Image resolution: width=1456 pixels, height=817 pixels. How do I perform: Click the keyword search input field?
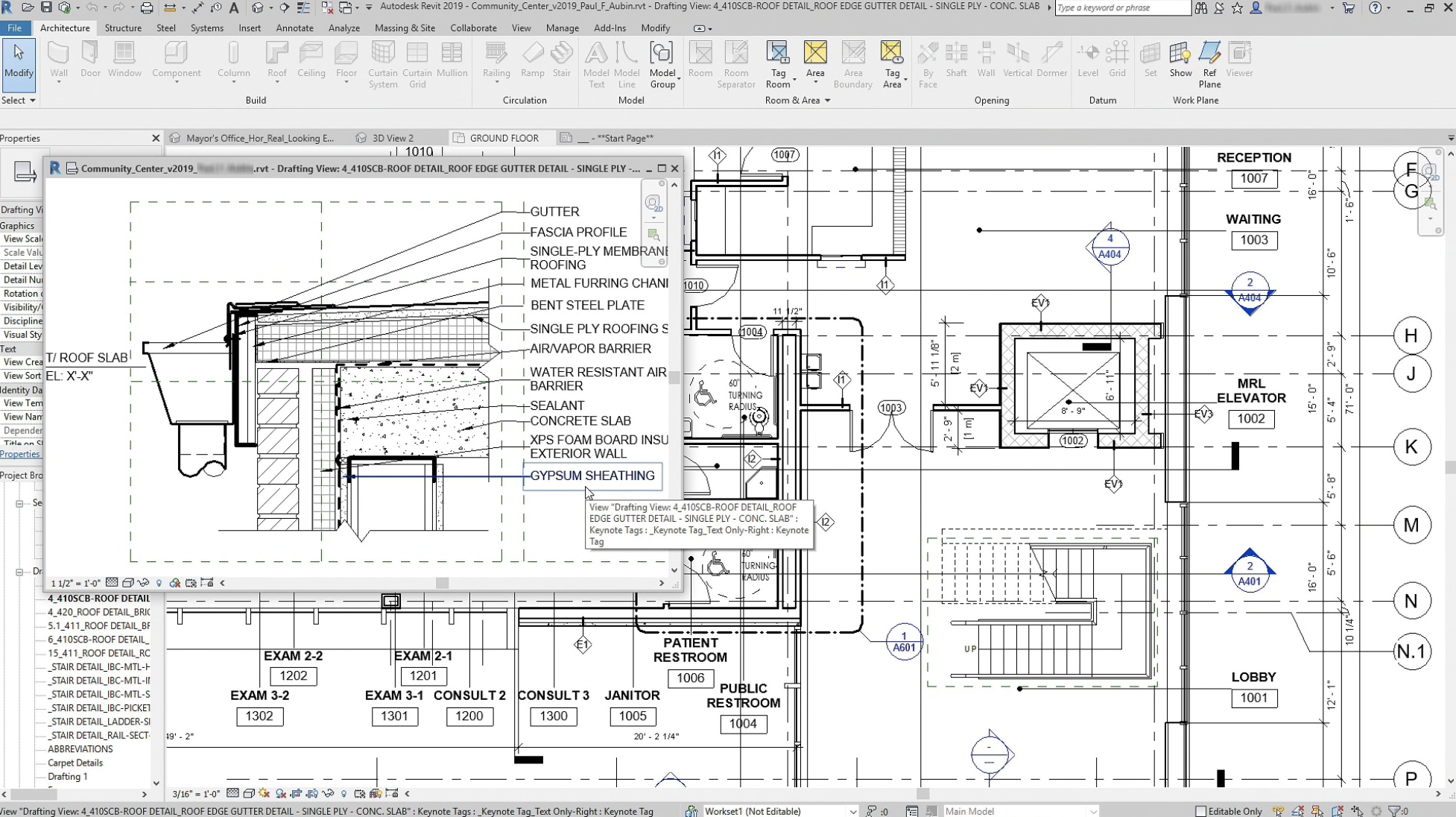tap(1122, 8)
